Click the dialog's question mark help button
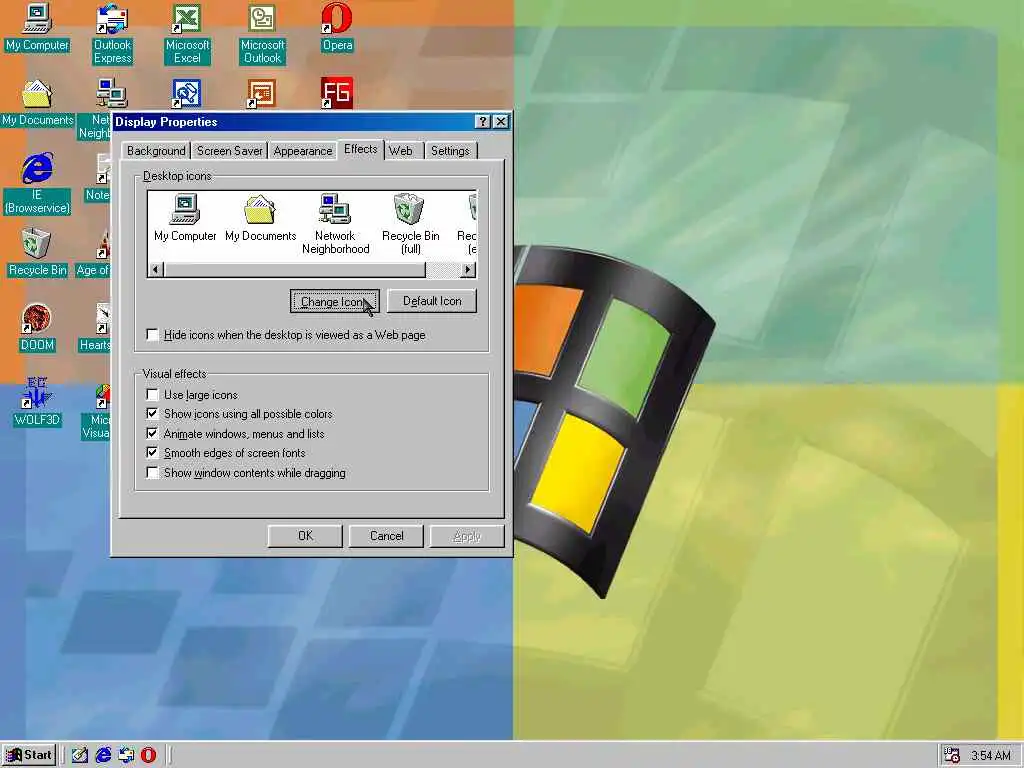Screen dimensions: 1024x768 tap(483, 121)
